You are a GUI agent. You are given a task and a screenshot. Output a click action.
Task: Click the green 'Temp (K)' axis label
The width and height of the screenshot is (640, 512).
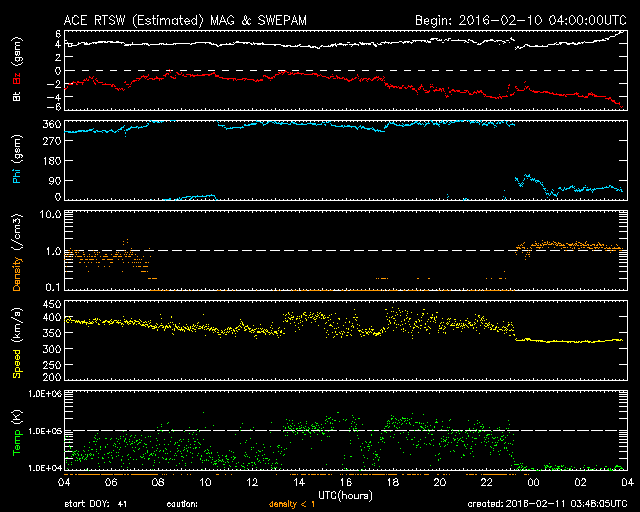(17, 433)
